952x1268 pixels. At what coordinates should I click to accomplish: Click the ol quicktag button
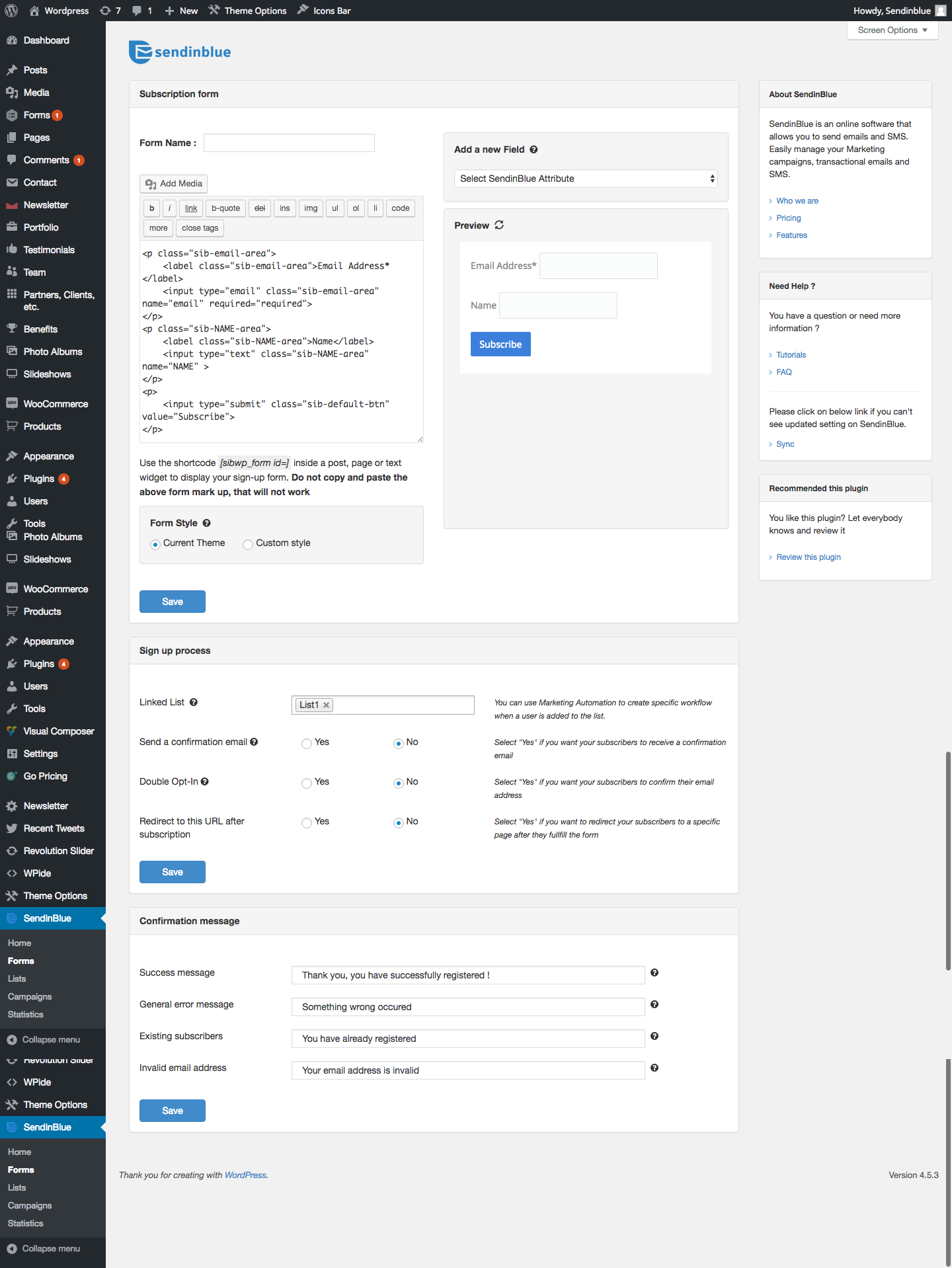pyautogui.click(x=356, y=208)
